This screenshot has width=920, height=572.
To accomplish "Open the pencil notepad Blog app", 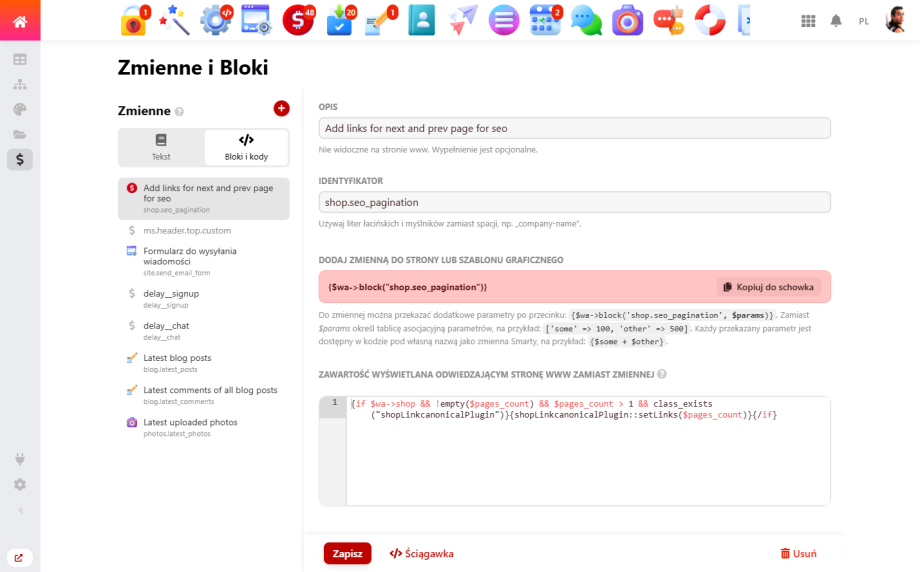I will [380, 21].
